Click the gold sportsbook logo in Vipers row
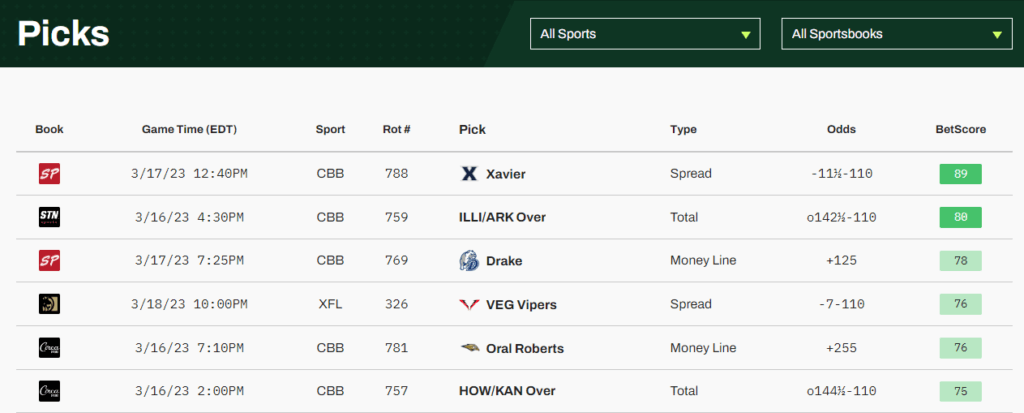The width and height of the screenshot is (1024, 413). coord(49,304)
